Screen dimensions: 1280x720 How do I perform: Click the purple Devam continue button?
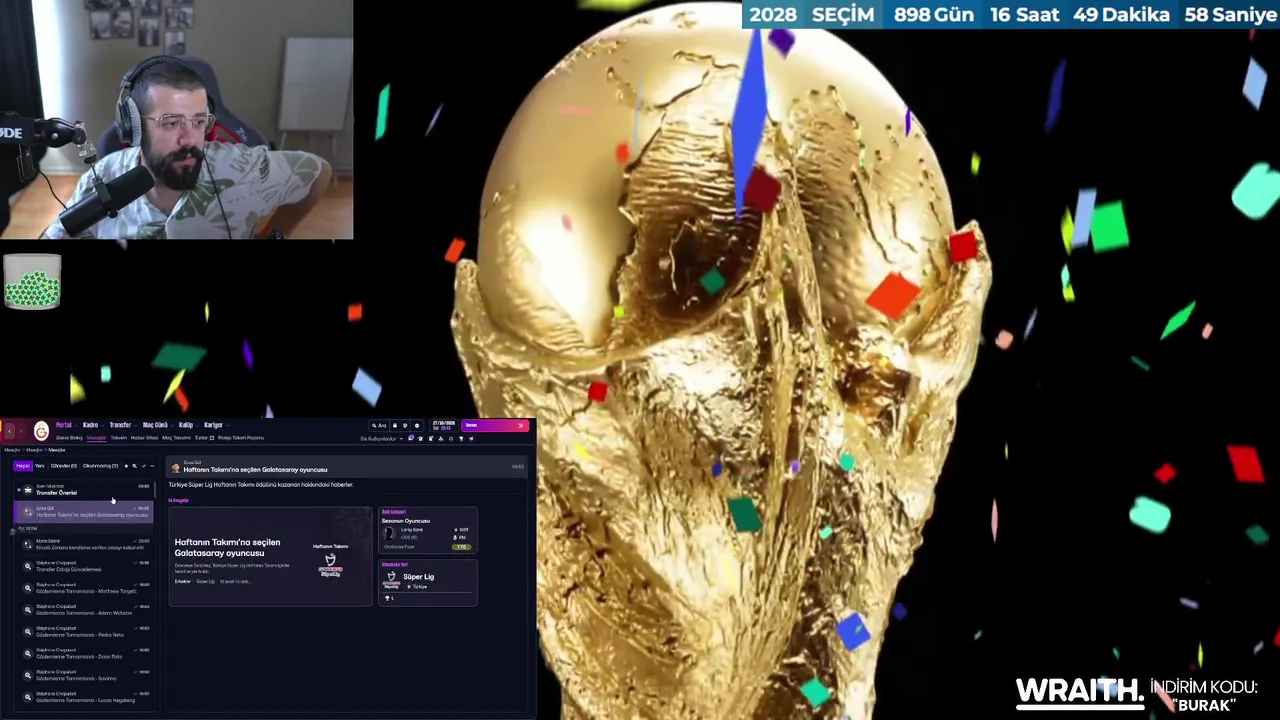point(495,425)
